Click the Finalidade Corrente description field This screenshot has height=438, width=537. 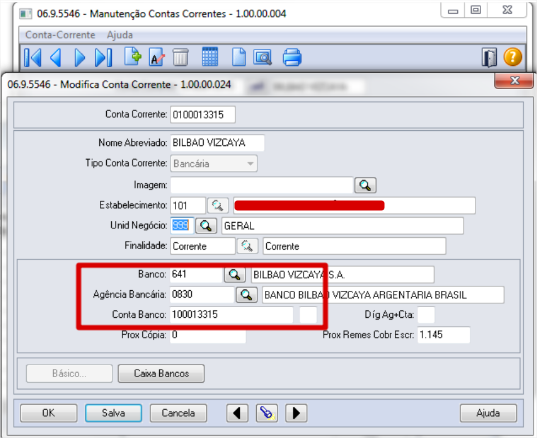[x=354, y=246]
